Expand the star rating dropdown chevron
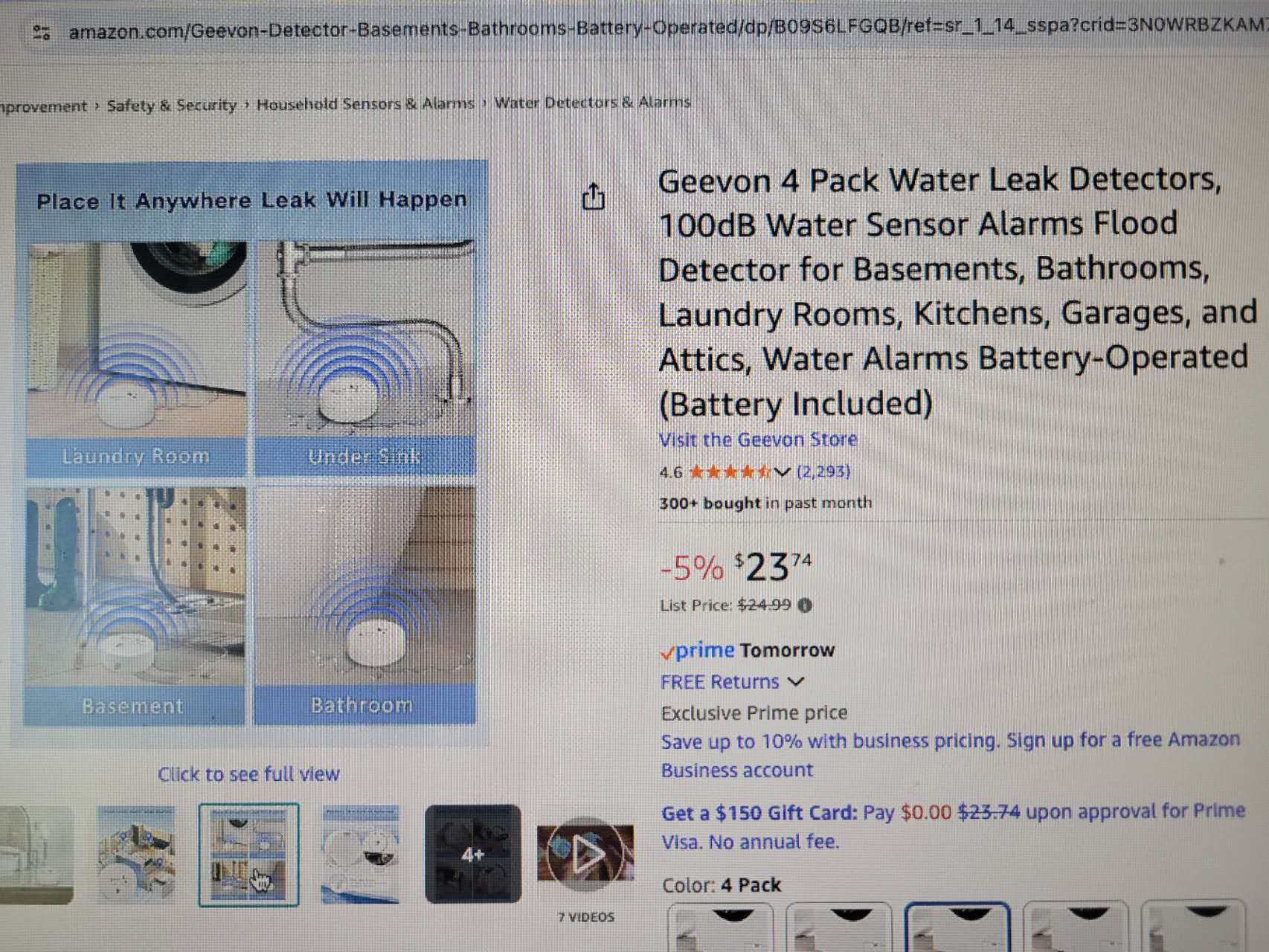Screen dimensions: 1269x952 [782, 472]
